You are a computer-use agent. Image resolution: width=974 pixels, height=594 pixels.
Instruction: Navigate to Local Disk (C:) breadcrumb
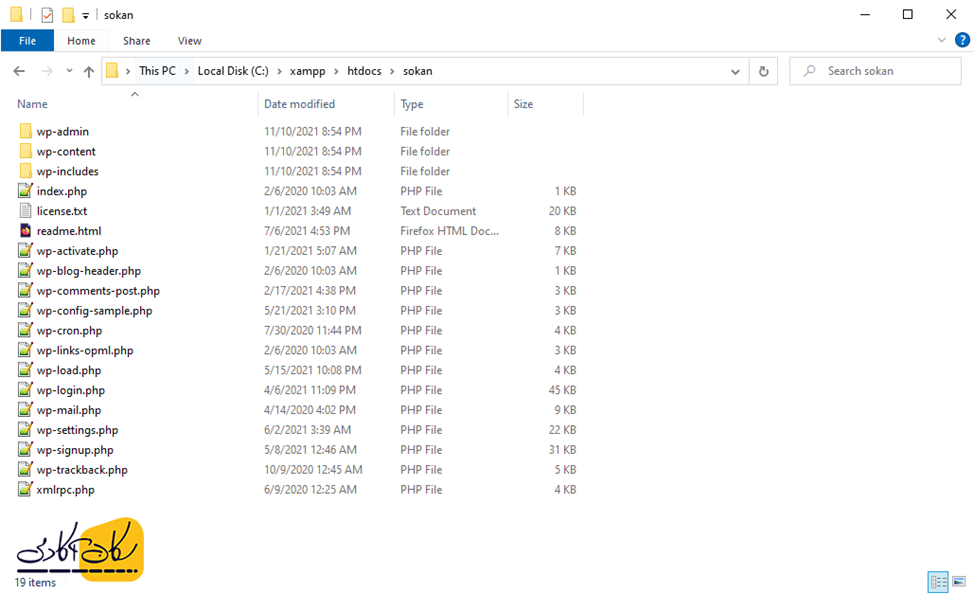tap(233, 71)
